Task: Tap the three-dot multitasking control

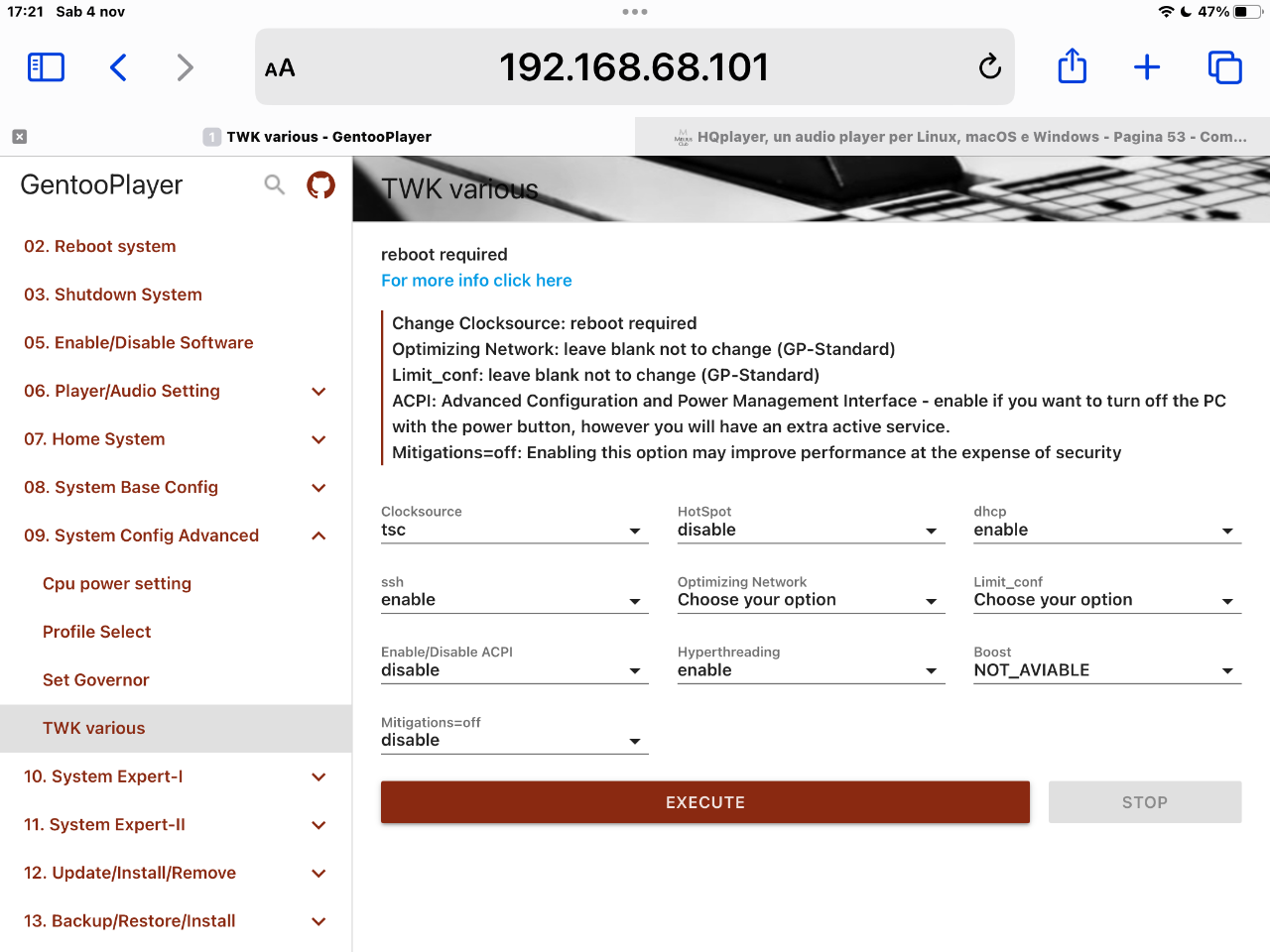Action: [x=635, y=12]
